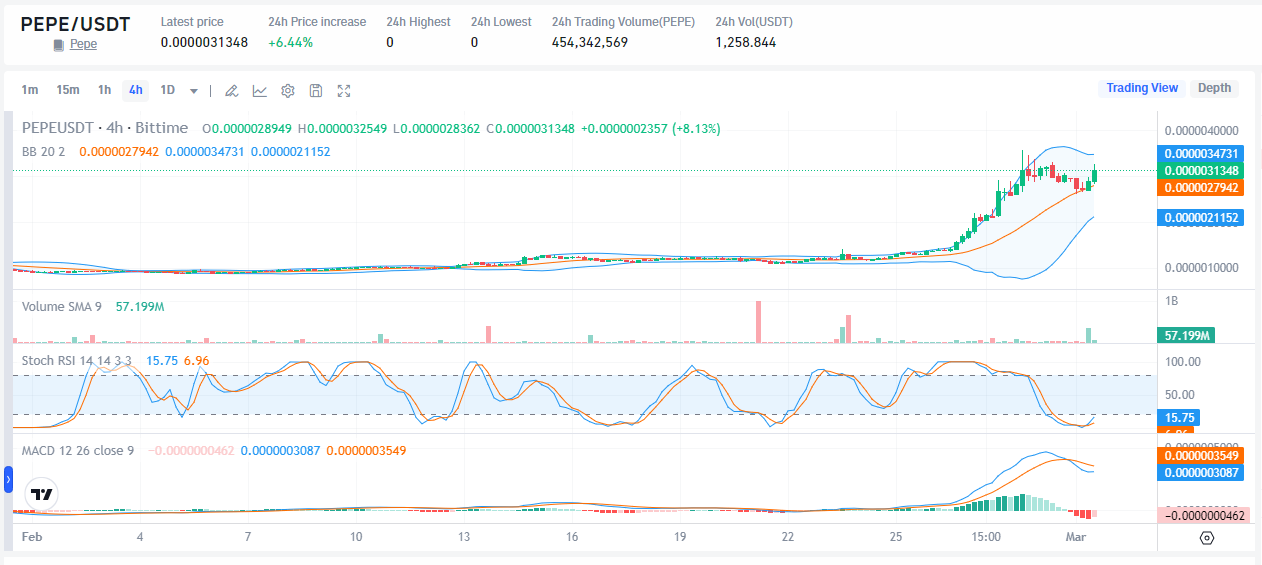Image resolution: width=1262 pixels, height=565 pixels.
Task: Click the blue 0.0000003087 MACD axis label
Action: point(1199,472)
